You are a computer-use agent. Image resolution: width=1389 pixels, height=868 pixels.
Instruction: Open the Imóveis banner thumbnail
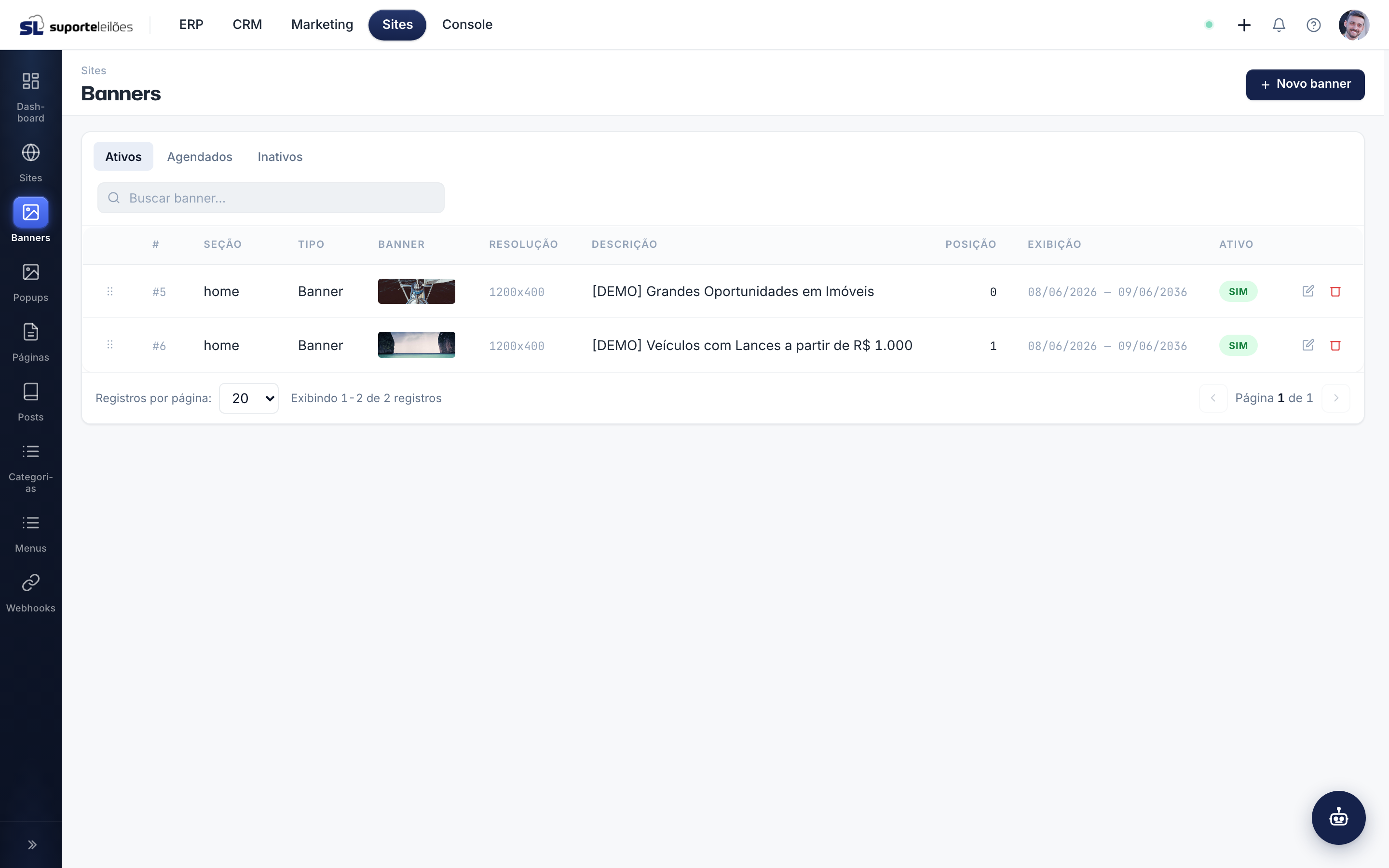pos(416,292)
